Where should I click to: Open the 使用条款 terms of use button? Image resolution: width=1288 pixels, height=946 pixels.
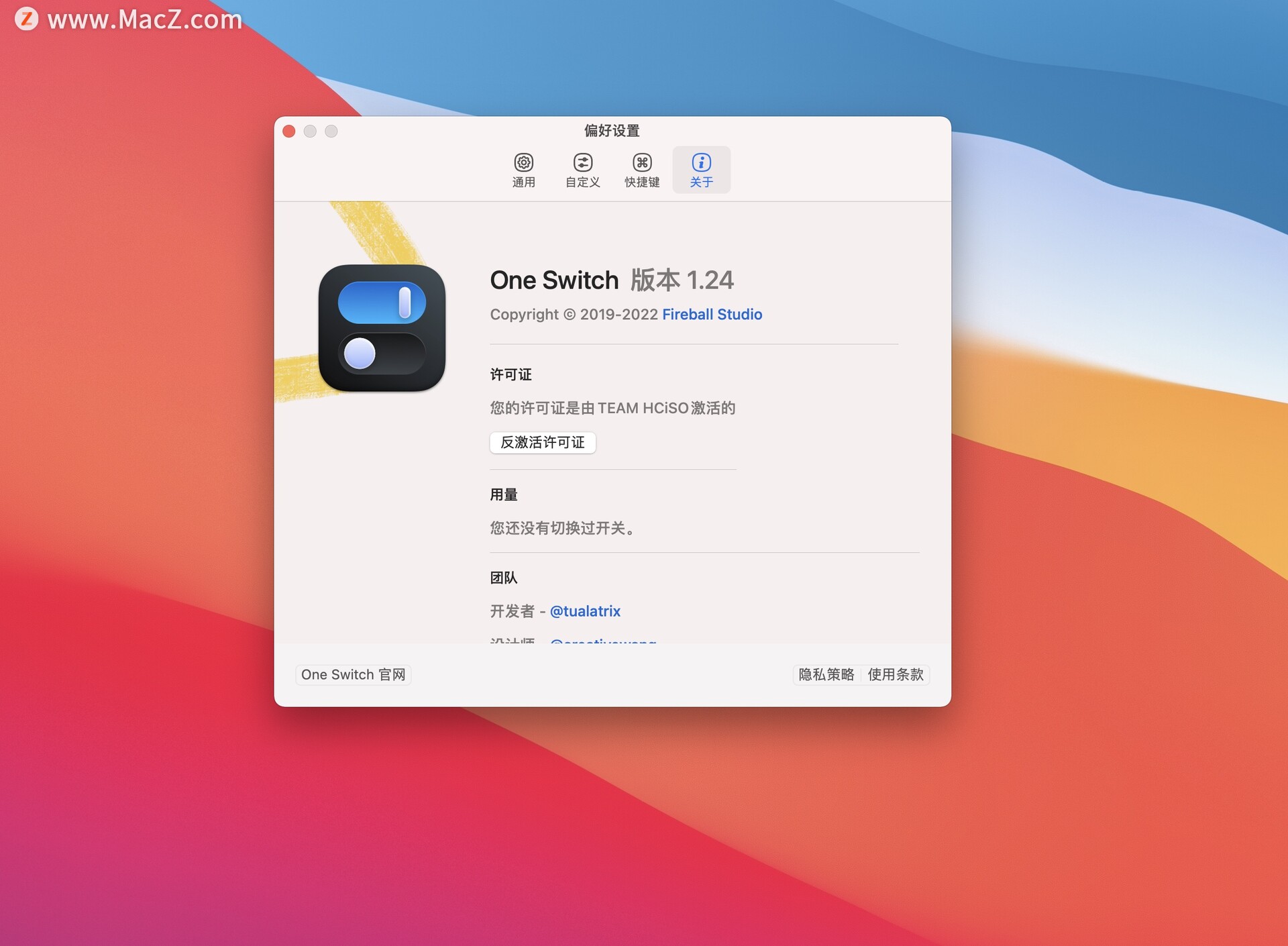[x=896, y=675]
